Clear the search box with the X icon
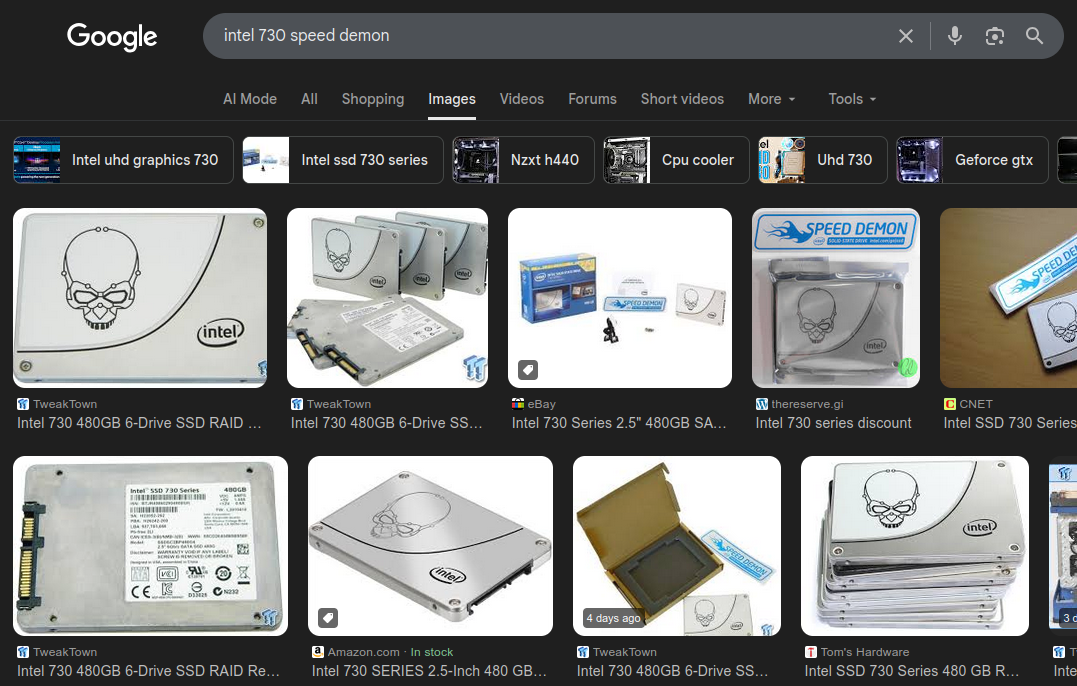The width and height of the screenshot is (1077, 686). point(906,36)
